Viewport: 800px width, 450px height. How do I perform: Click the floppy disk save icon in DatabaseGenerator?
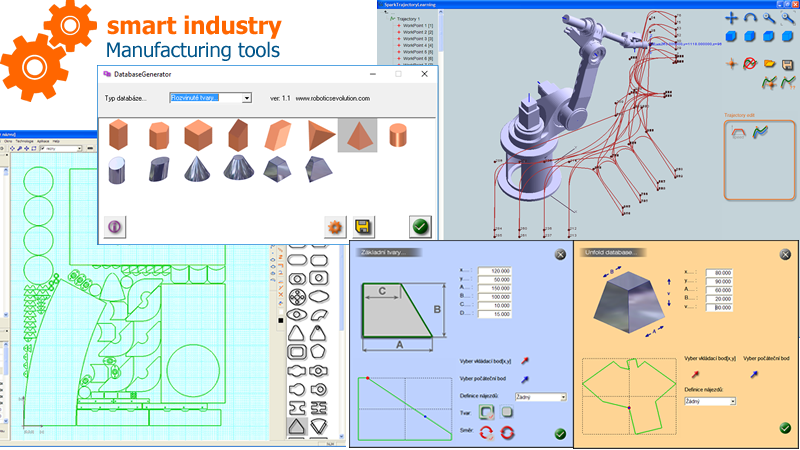[363, 227]
